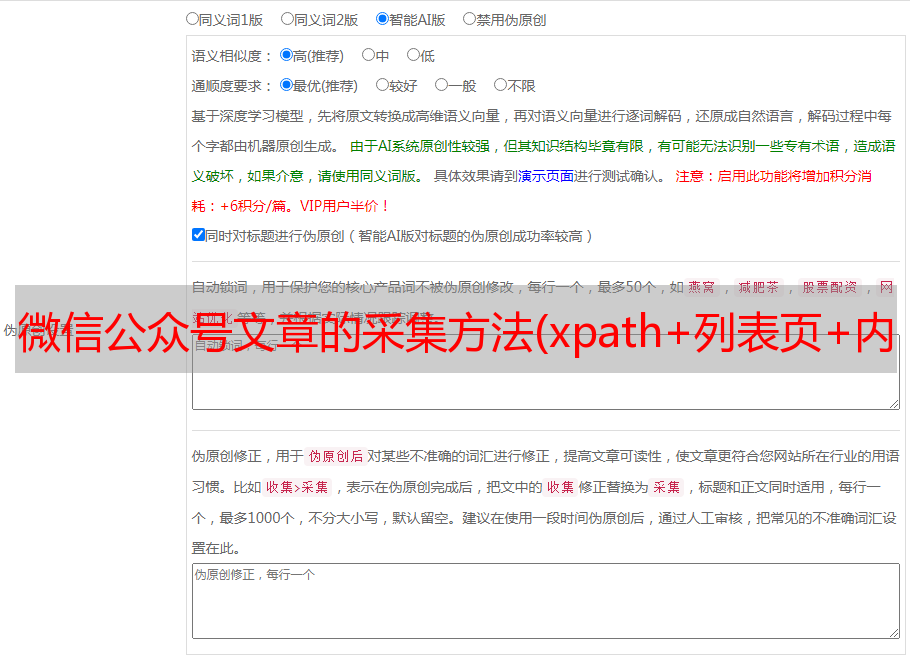Click the 燕窝 example keyword
The image size is (911, 658).
click(x=701, y=287)
